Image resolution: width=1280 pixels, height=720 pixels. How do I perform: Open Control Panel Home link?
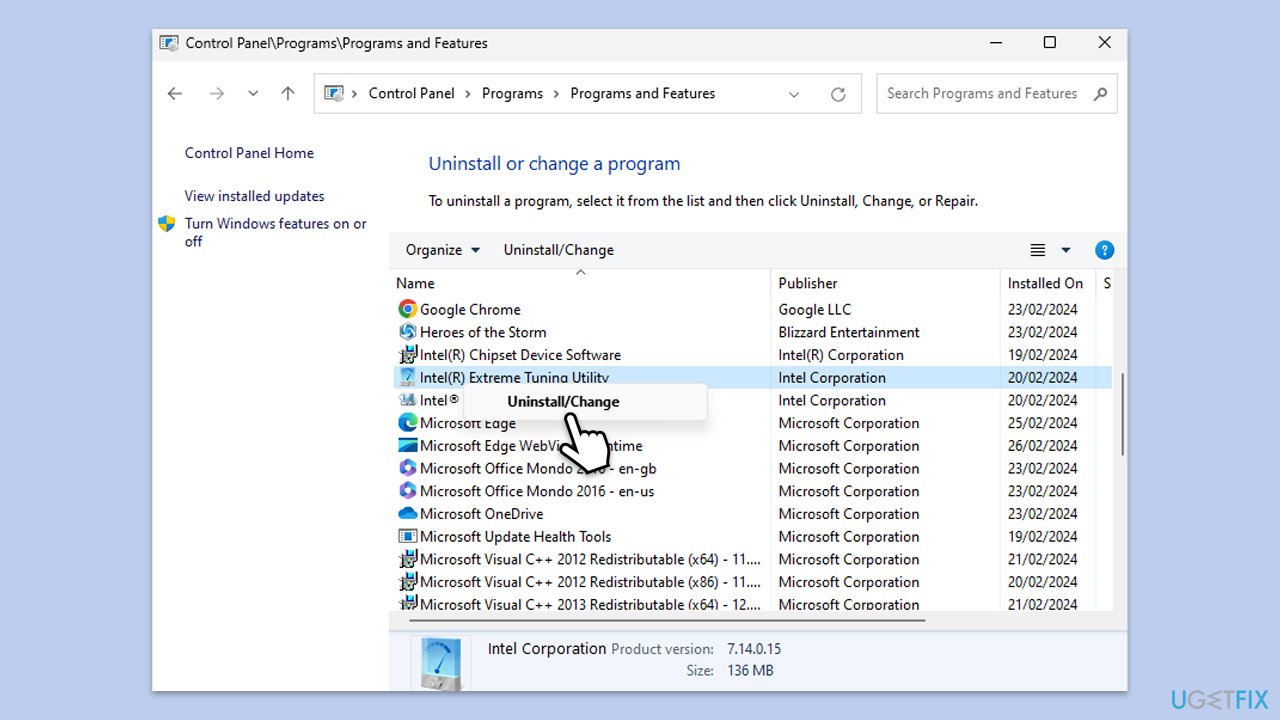[x=249, y=153]
